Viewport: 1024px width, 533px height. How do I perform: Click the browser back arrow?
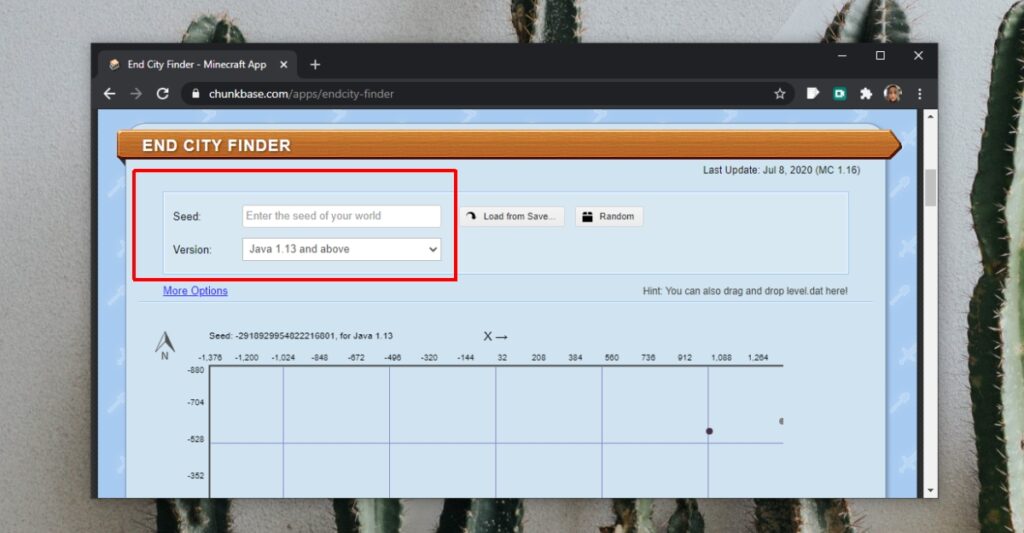click(110, 94)
